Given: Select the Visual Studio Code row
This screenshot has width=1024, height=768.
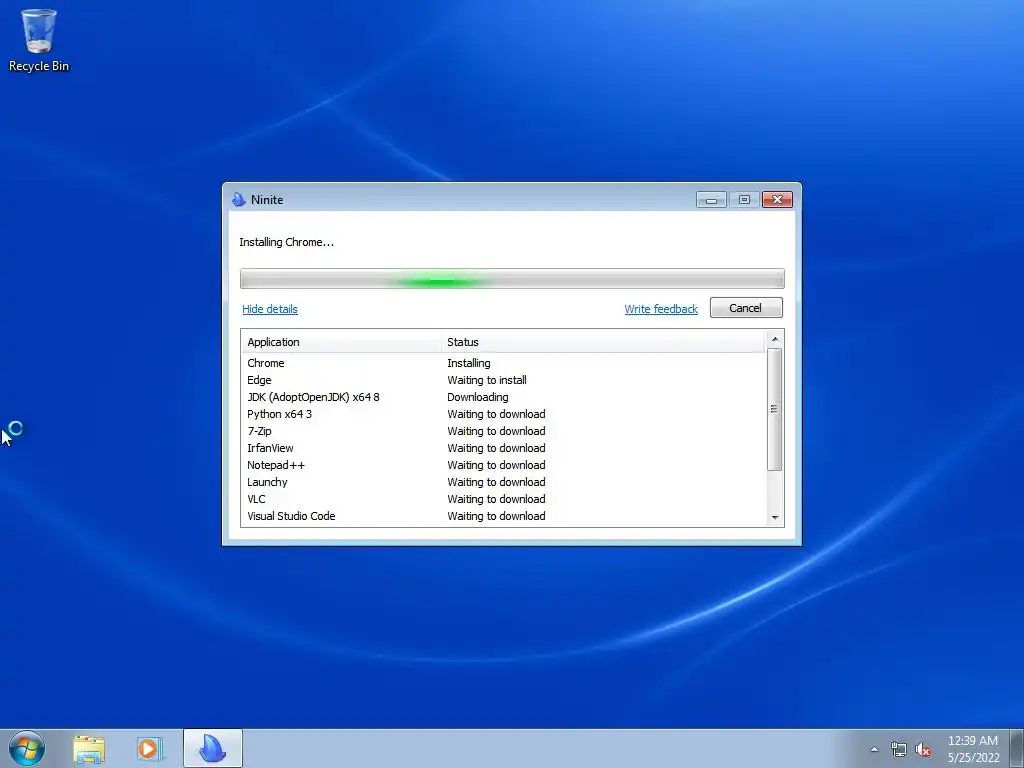Looking at the screenshot, I should pos(503,516).
